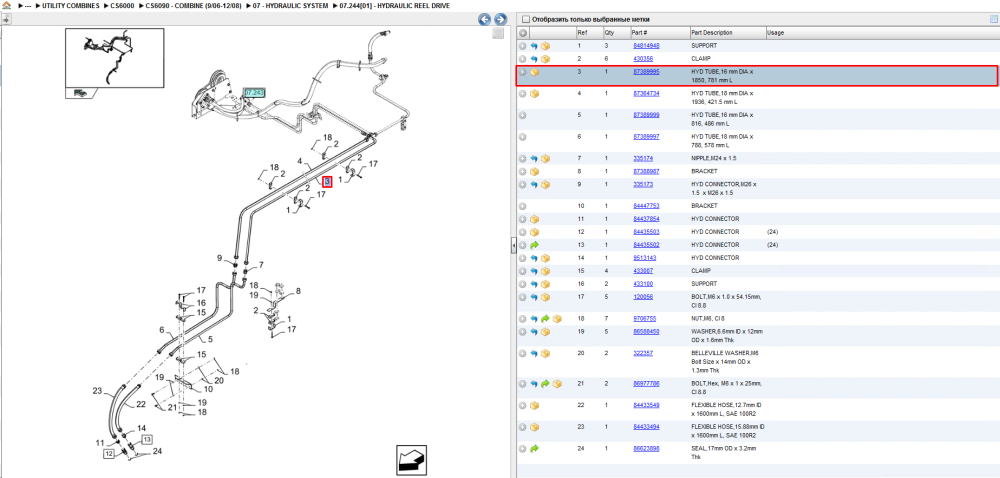Toggle 'Отобразить только выбранные метки' checkbox
Viewport: 1000px width, 478px height.
coord(526,19)
